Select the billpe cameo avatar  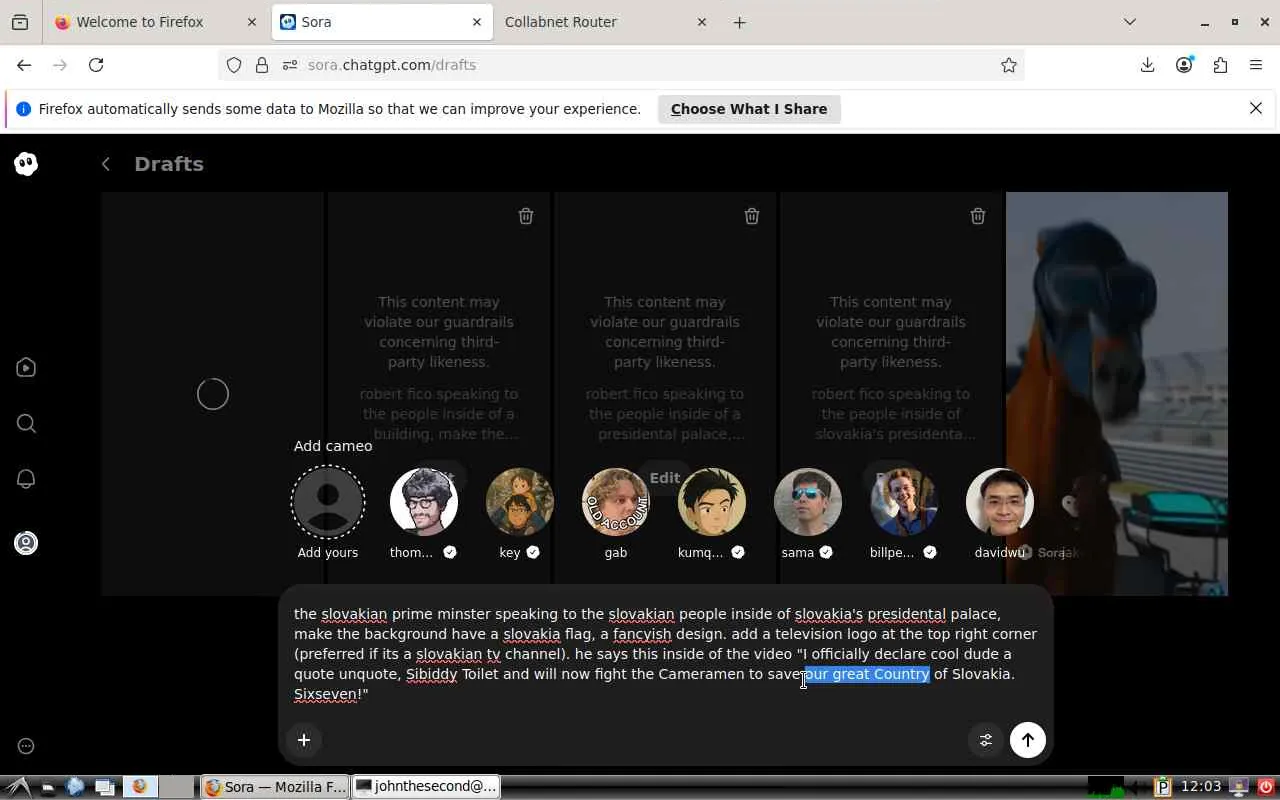pos(904,502)
